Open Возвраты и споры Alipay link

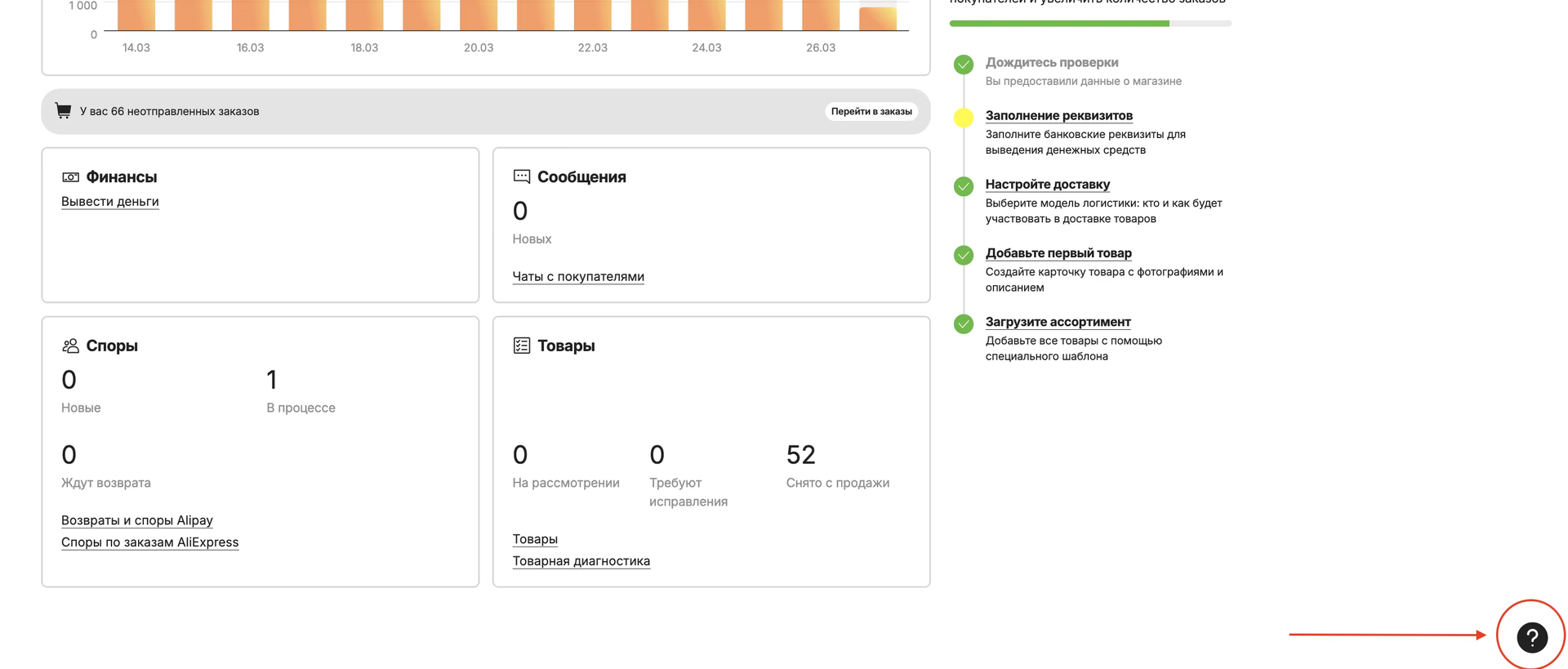(137, 520)
